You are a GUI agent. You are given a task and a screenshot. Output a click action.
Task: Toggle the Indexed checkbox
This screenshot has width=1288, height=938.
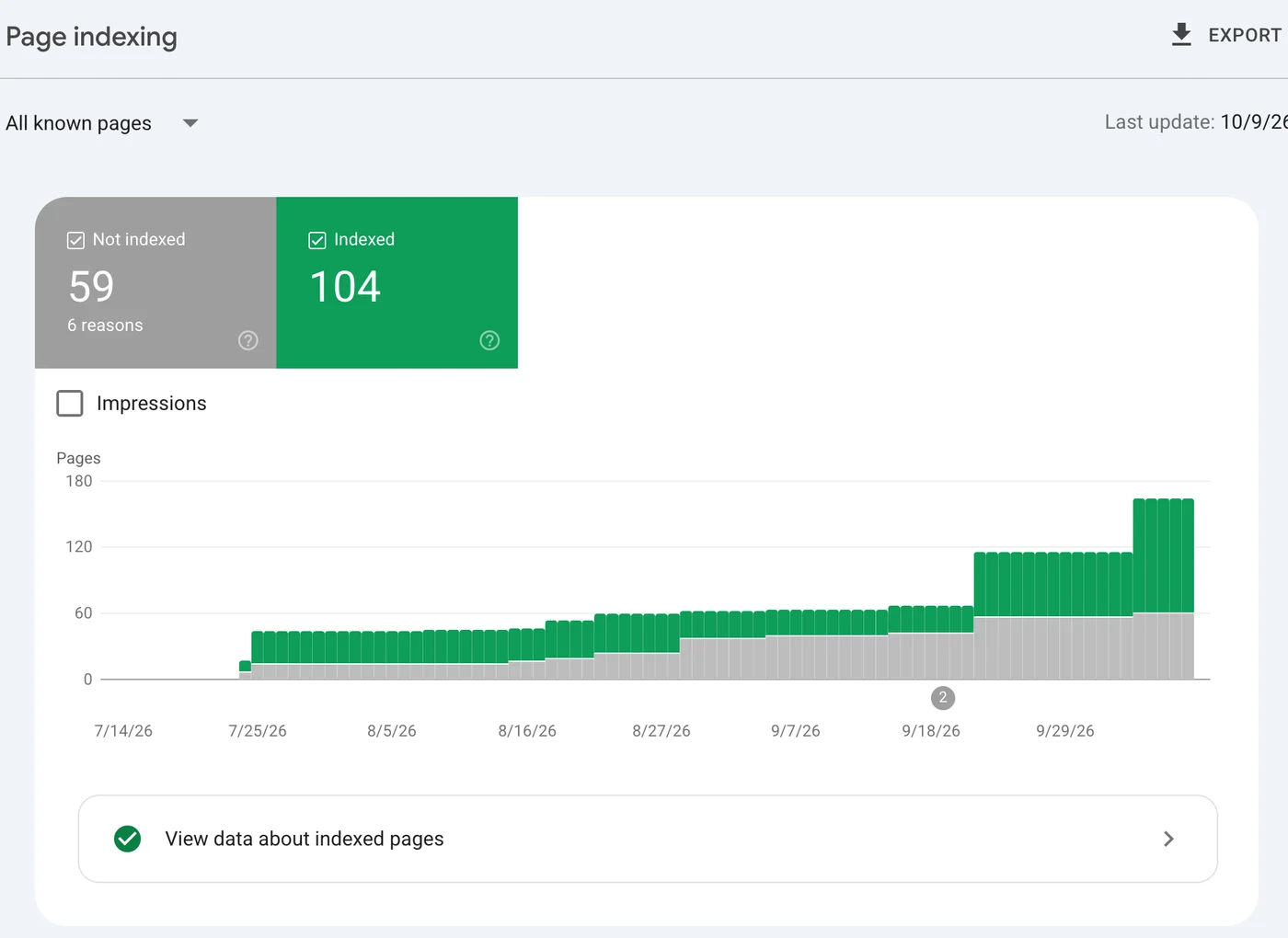click(x=317, y=240)
